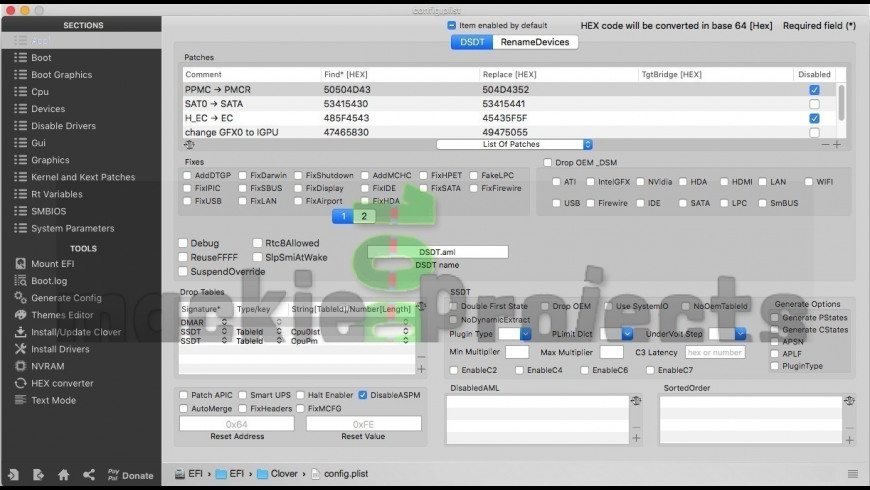Open the HEX converter tool

click(x=61, y=383)
